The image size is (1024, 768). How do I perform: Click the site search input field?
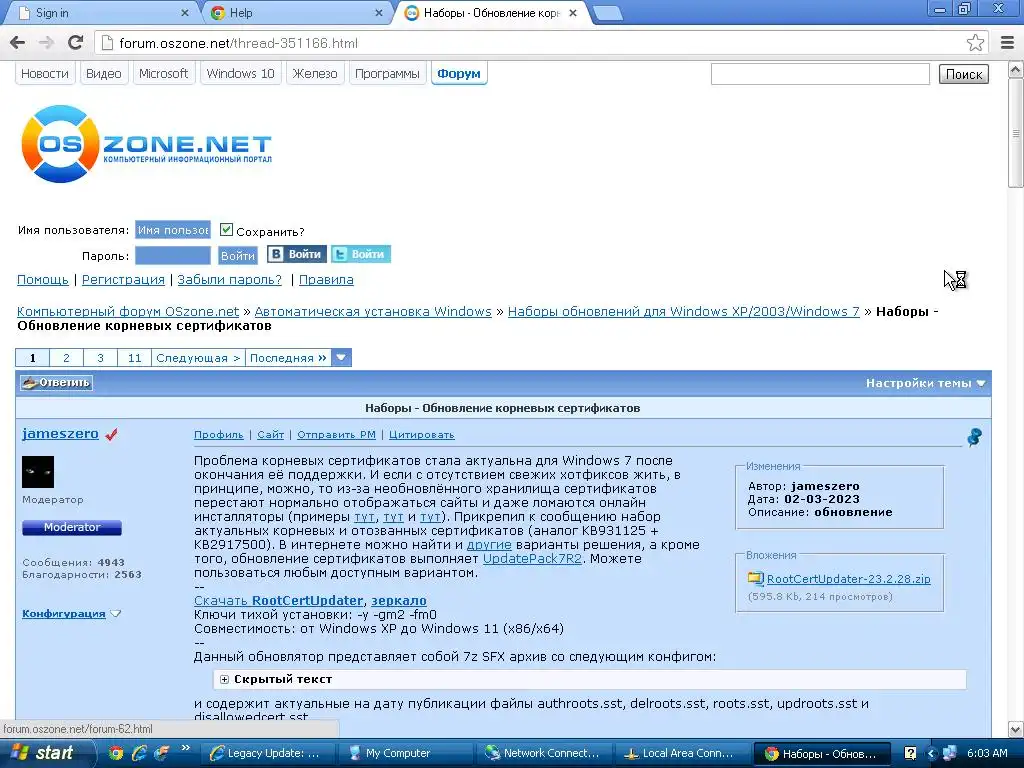pyautogui.click(x=820, y=74)
